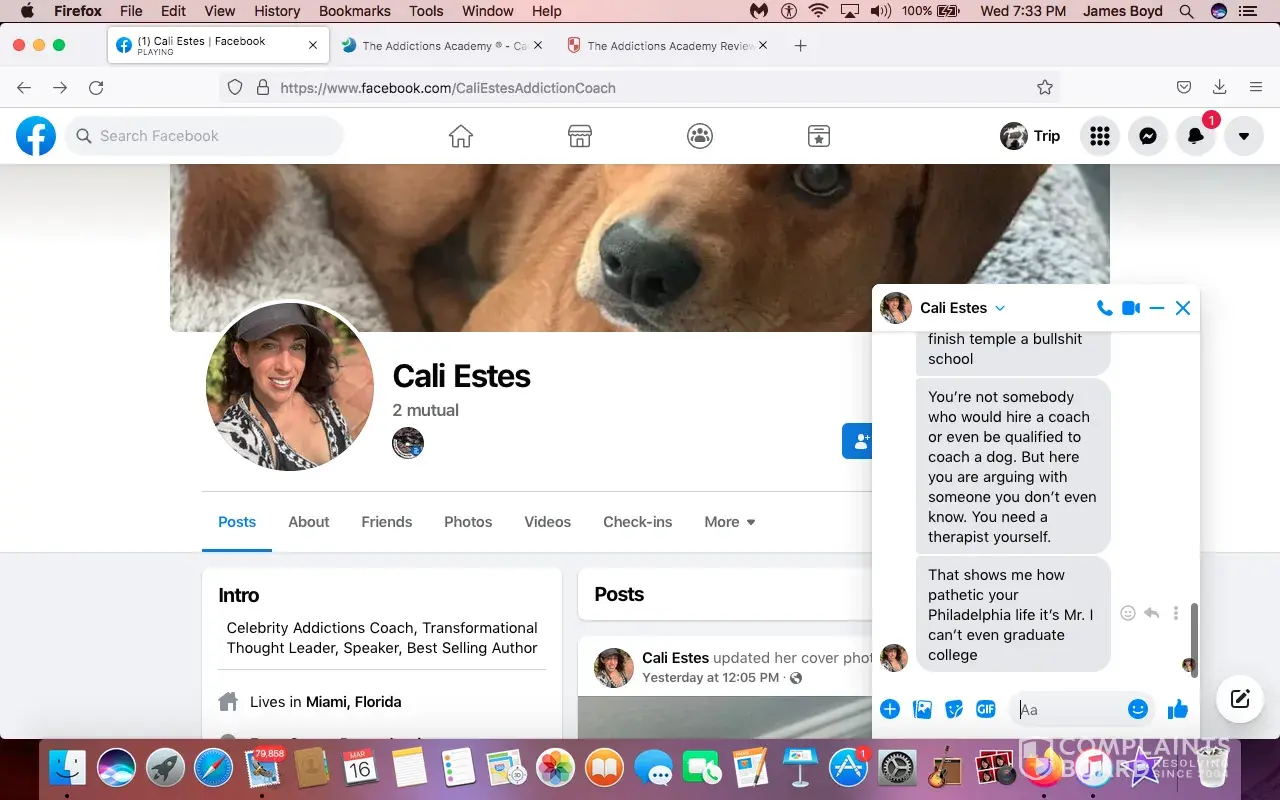Open the Groups icon in top navigation
The height and width of the screenshot is (800, 1280).
click(x=700, y=136)
